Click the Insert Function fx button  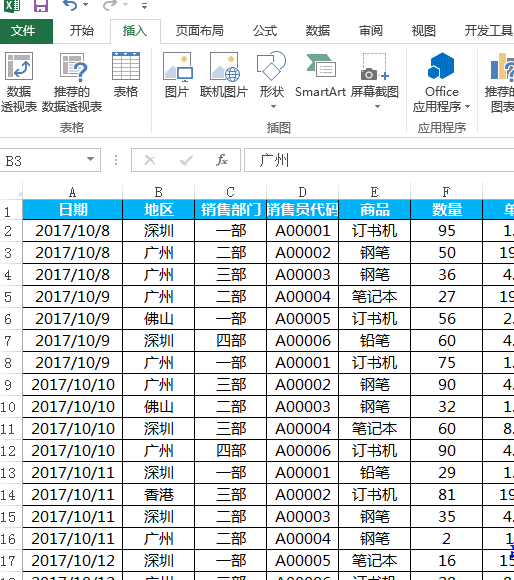tap(222, 160)
